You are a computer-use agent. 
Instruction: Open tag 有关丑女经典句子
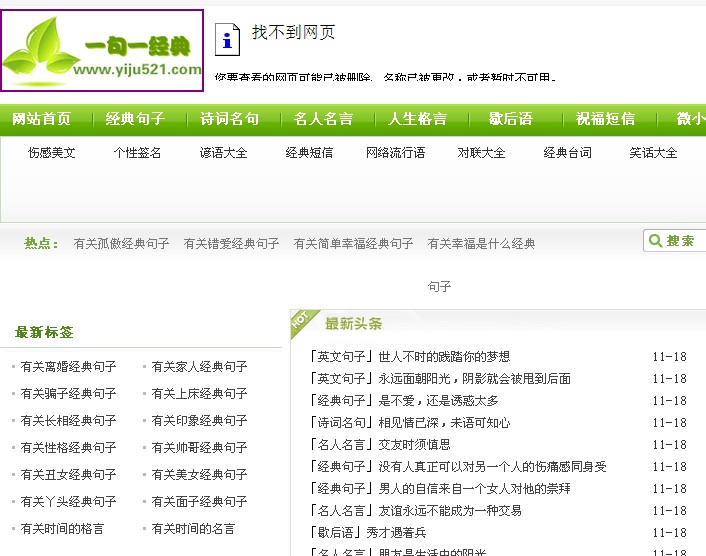click(68, 475)
